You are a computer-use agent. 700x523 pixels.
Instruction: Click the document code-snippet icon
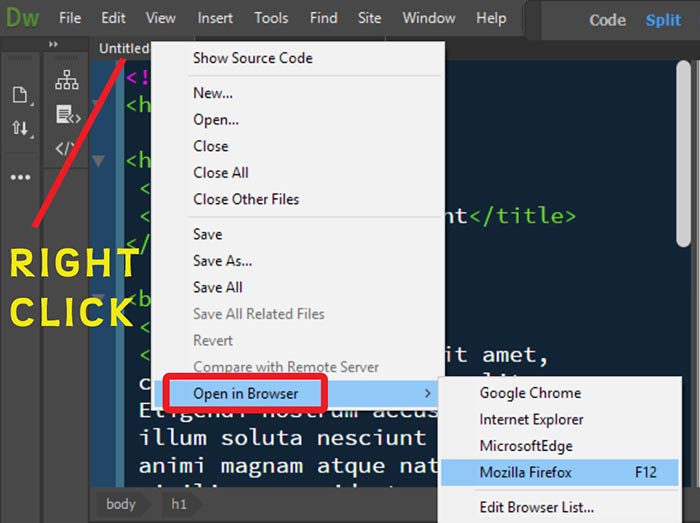[68, 114]
